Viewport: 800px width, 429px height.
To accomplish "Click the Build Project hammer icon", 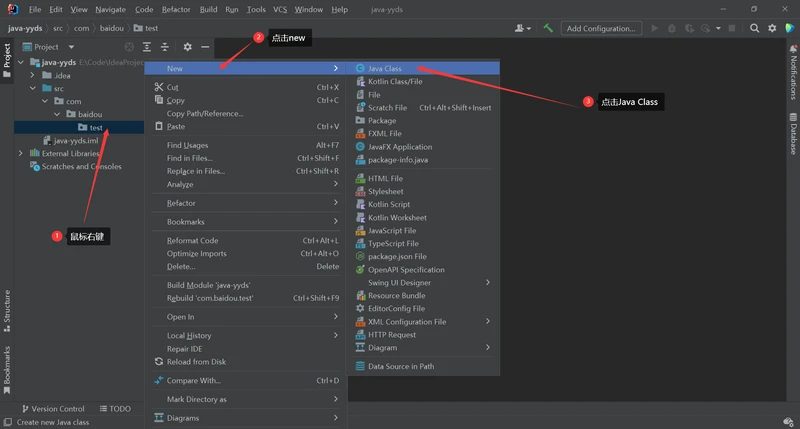I will pyautogui.click(x=549, y=28).
